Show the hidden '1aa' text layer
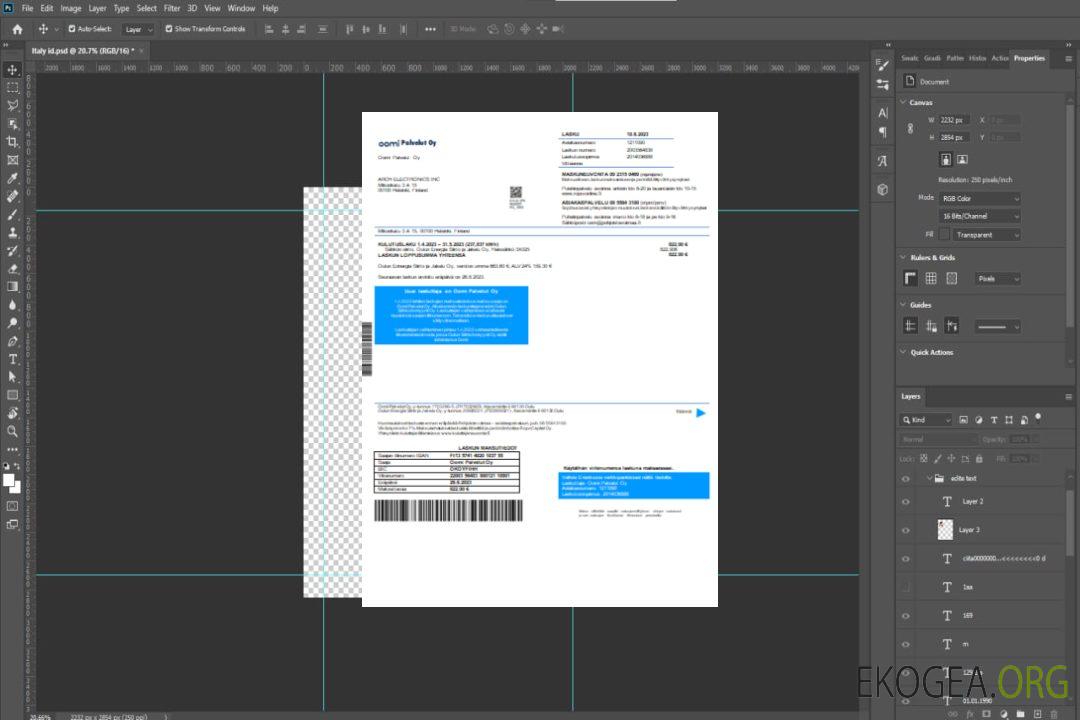 (x=906, y=587)
